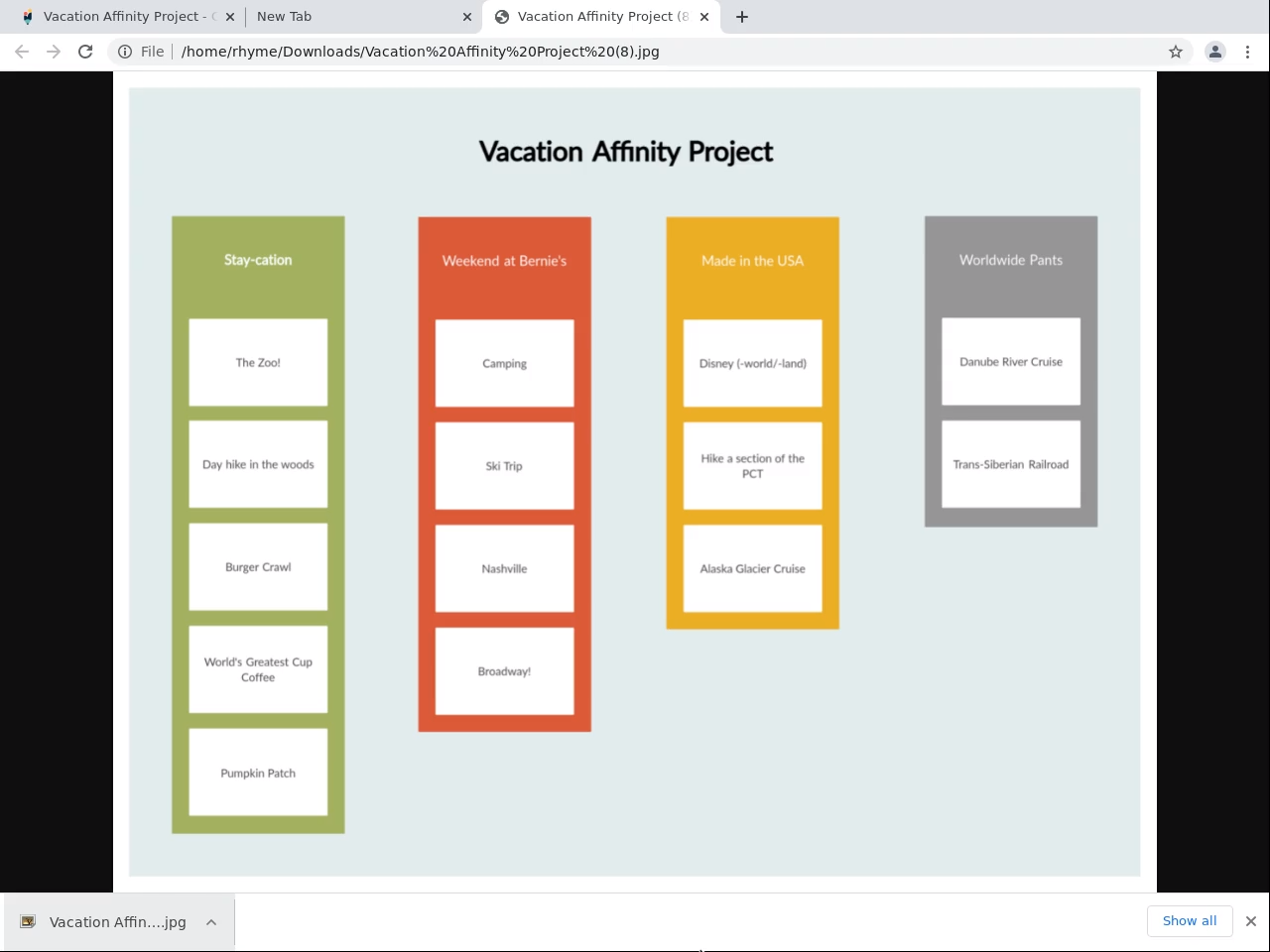Click the Stay-cation column header
Image resolution: width=1270 pixels, height=952 pixels.
pos(258,260)
